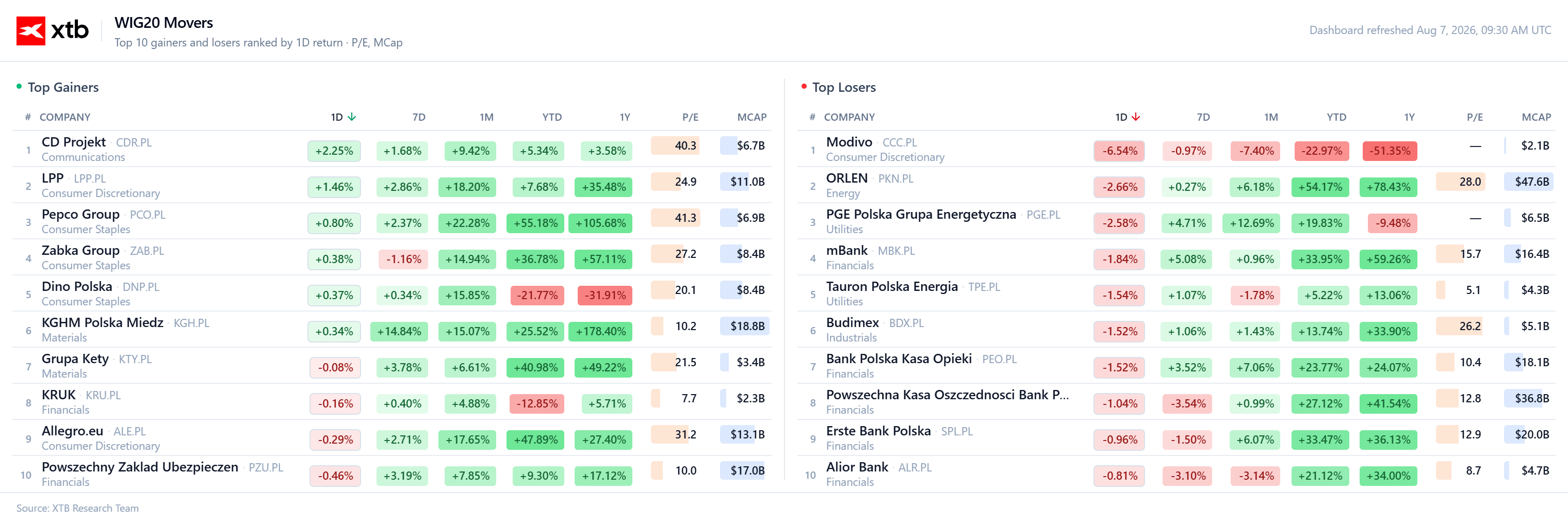Click red sort arrow in Losers 1D column

coord(1136,117)
